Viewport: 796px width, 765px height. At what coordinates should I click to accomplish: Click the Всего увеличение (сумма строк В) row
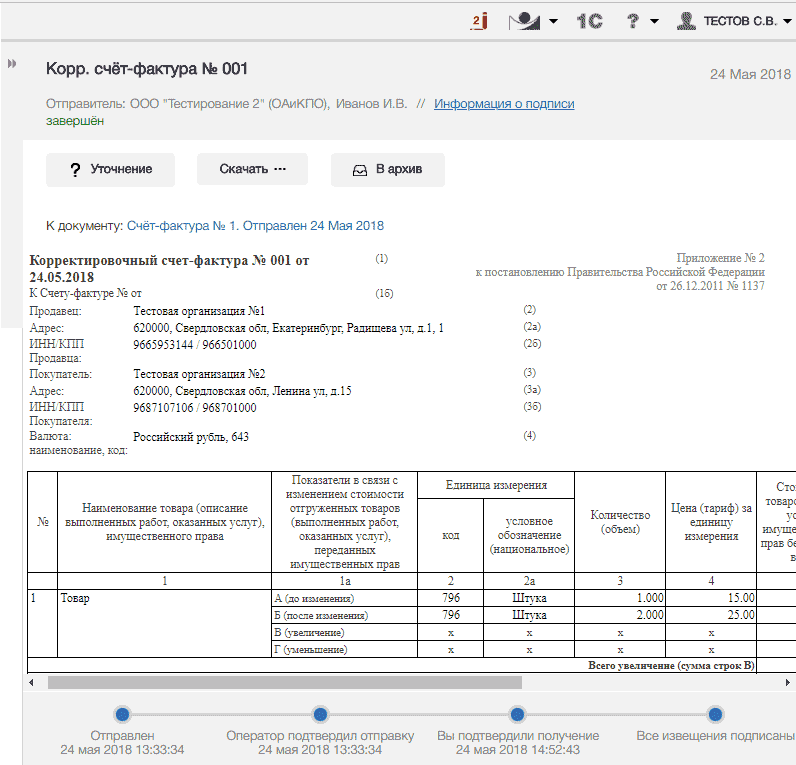392,666
